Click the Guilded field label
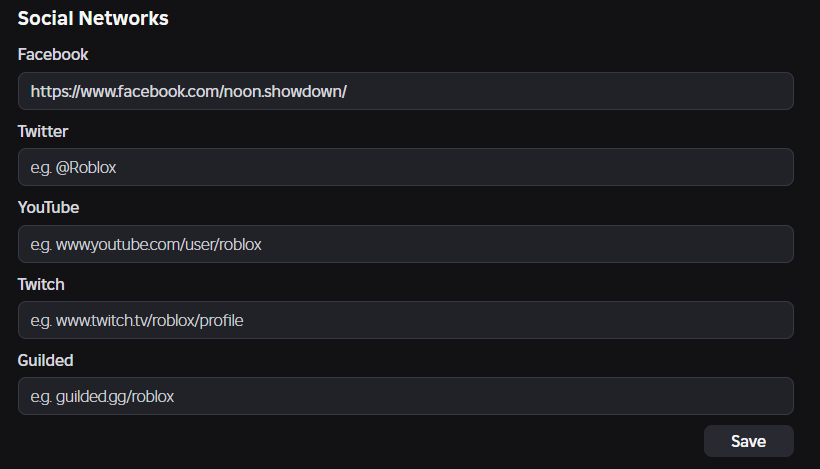The image size is (820, 469). pyautogui.click(x=46, y=360)
